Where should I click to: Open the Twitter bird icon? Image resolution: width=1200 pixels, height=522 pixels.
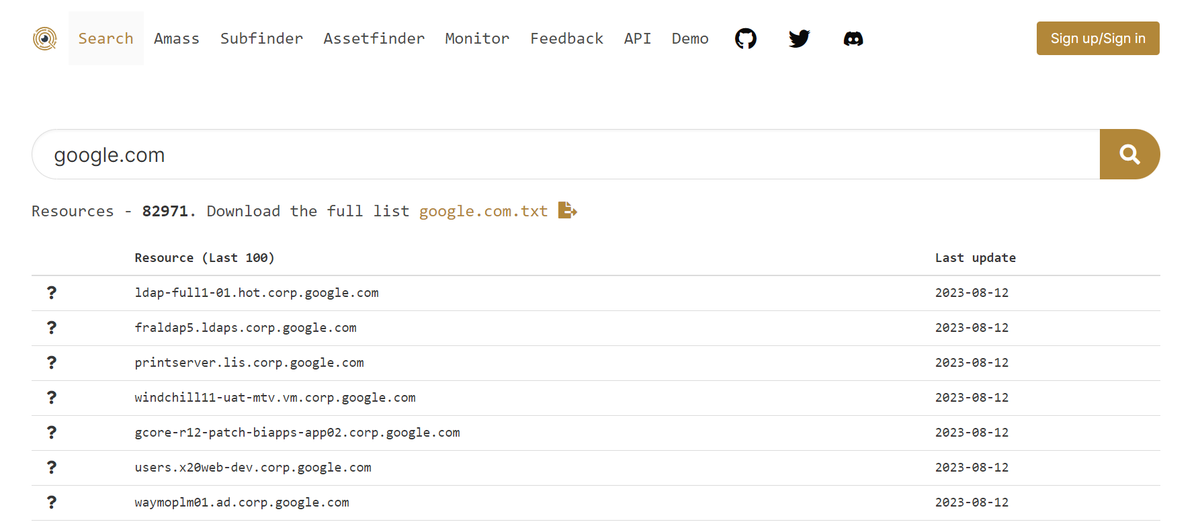pyautogui.click(x=799, y=39)
